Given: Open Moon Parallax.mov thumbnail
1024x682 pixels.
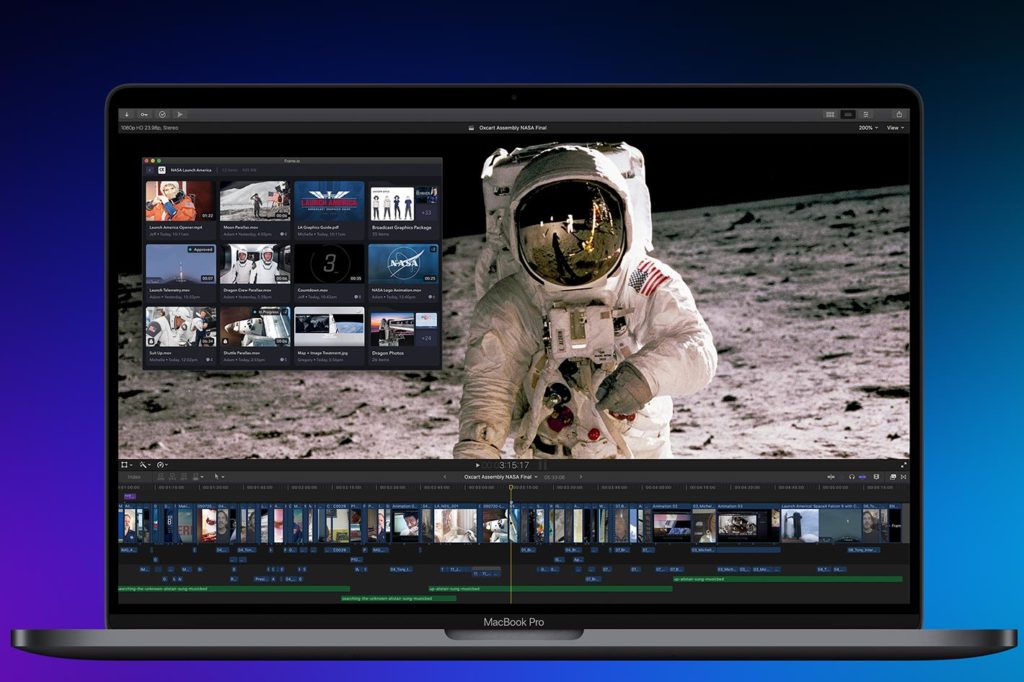Looking at the screenshot, I should tap(255, 201).
